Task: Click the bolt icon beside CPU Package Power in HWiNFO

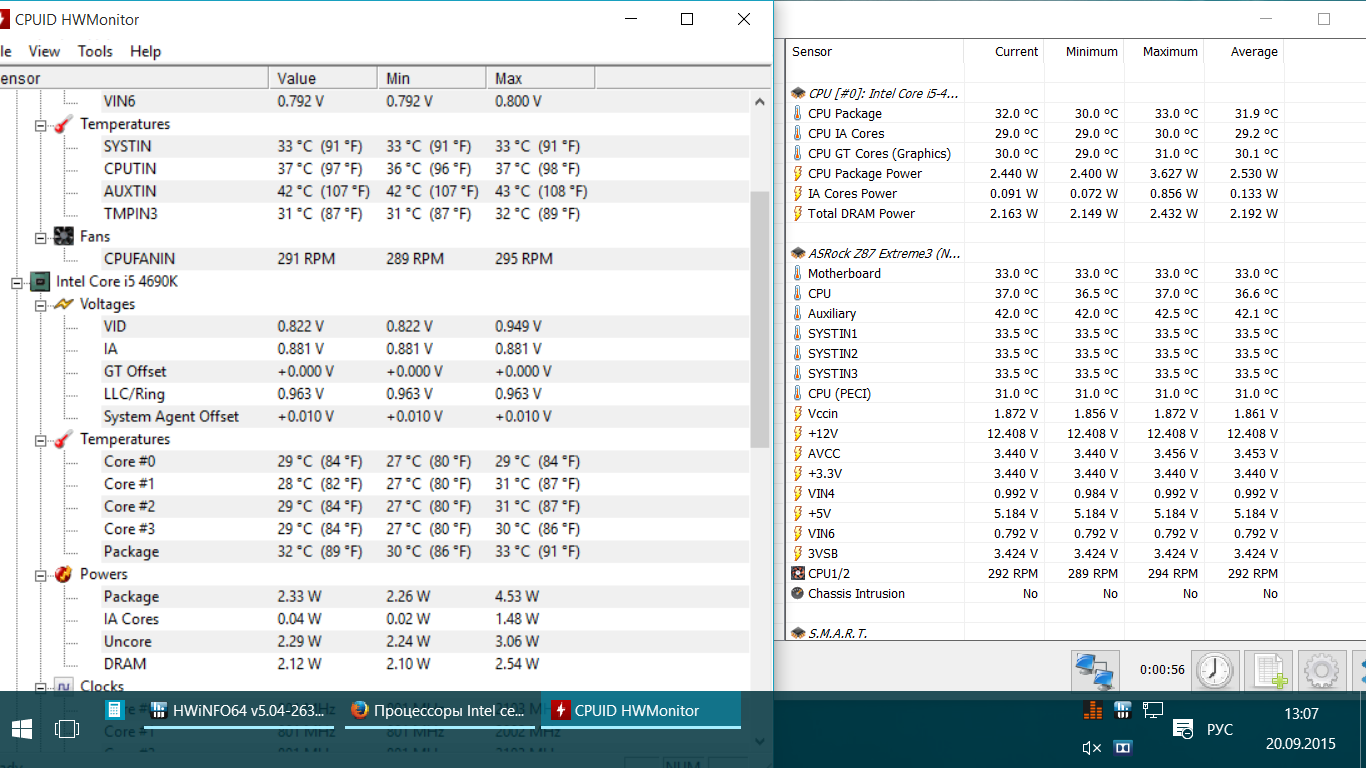Action: (798, 173)
